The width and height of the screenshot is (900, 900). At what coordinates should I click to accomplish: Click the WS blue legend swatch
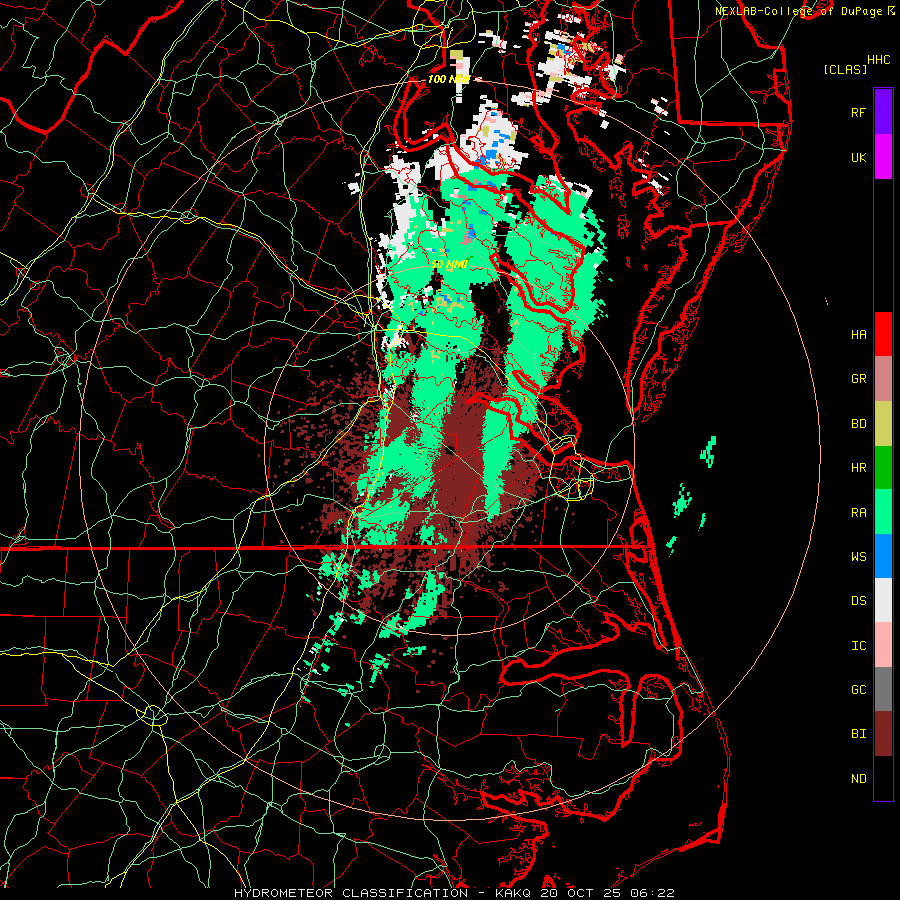[x=883, y=556]
